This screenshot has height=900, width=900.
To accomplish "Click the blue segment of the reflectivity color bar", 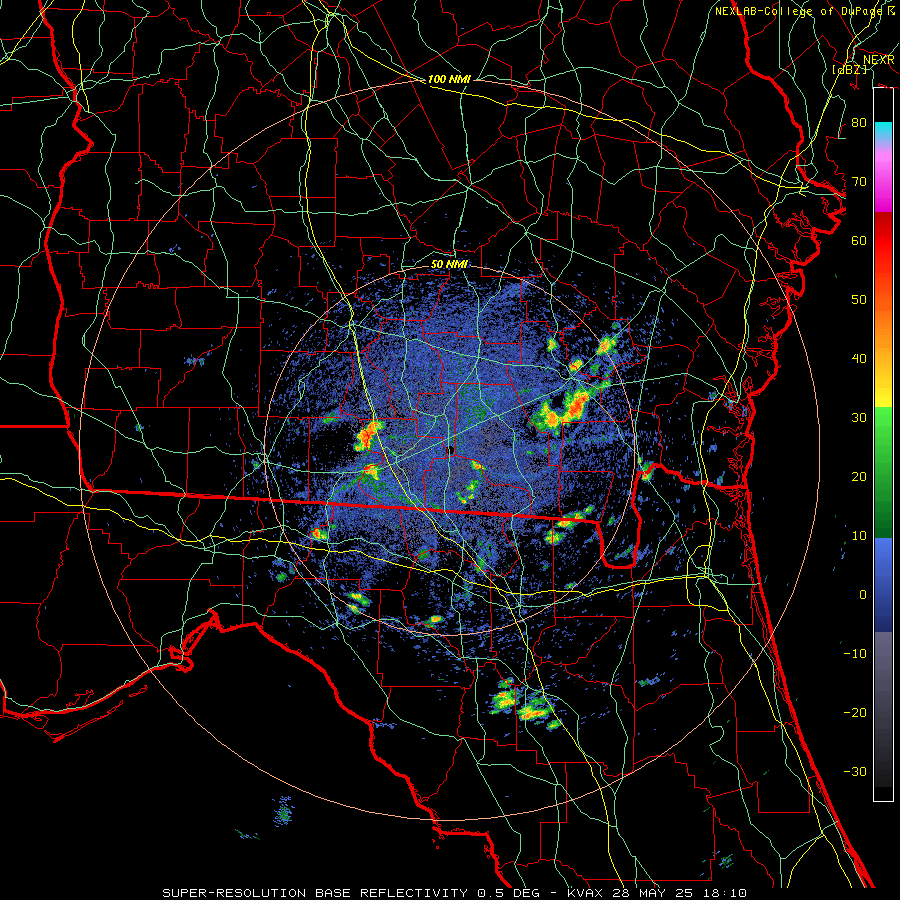I will (883, 585).
